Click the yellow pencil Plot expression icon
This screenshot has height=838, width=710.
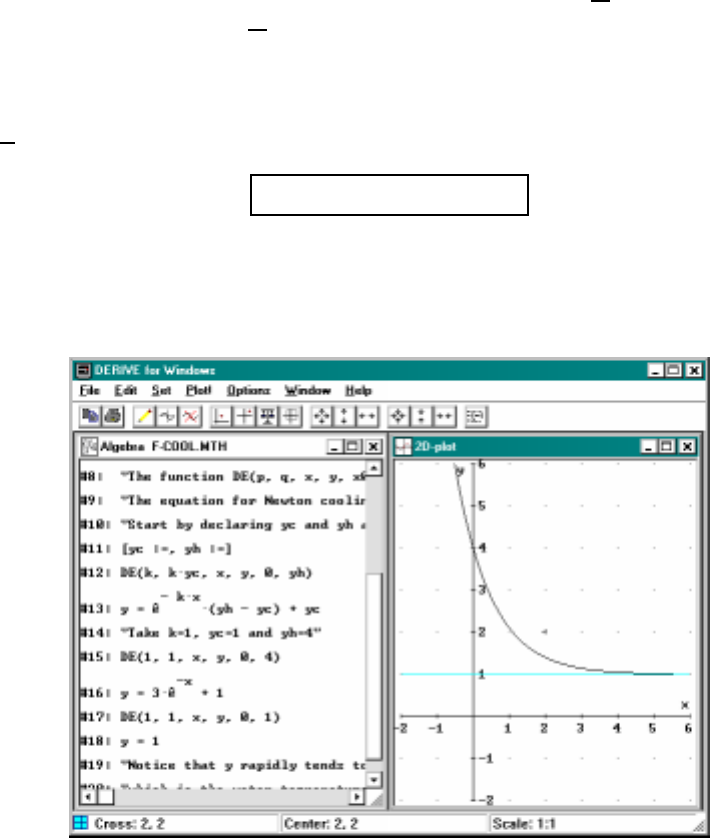[144, 416]
